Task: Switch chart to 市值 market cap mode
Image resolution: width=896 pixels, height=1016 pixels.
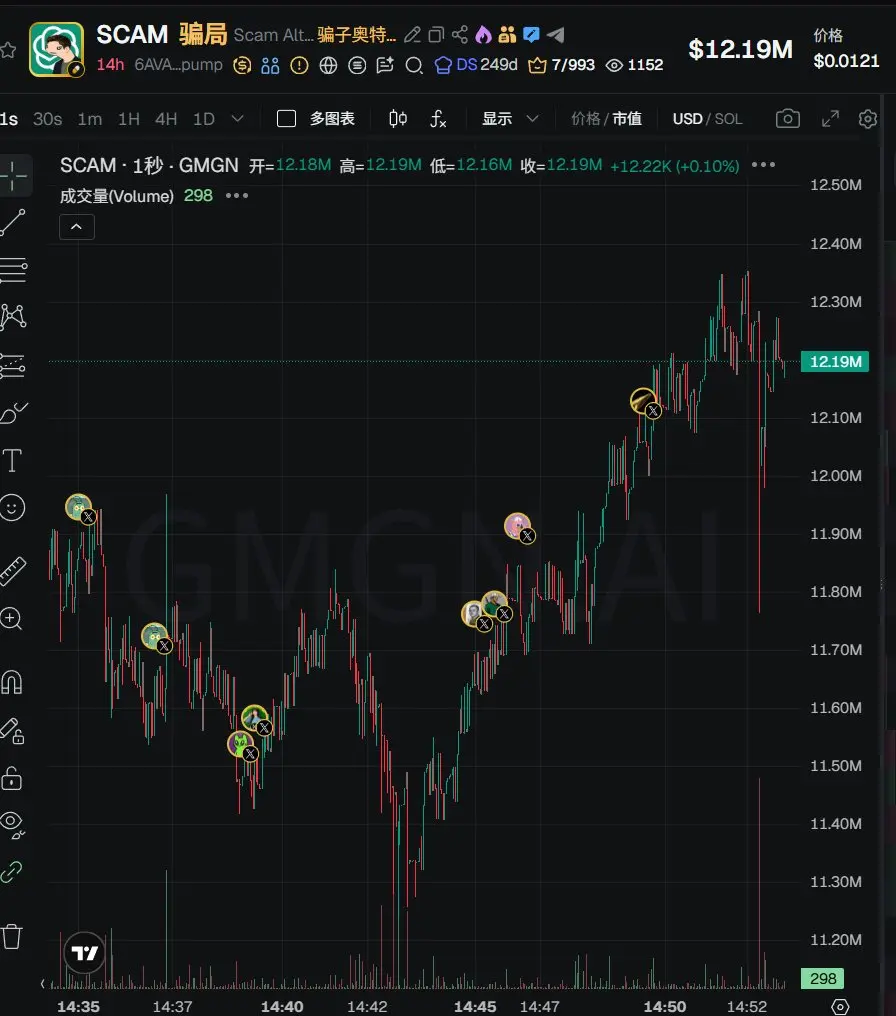Action: [x=627, y=119]
